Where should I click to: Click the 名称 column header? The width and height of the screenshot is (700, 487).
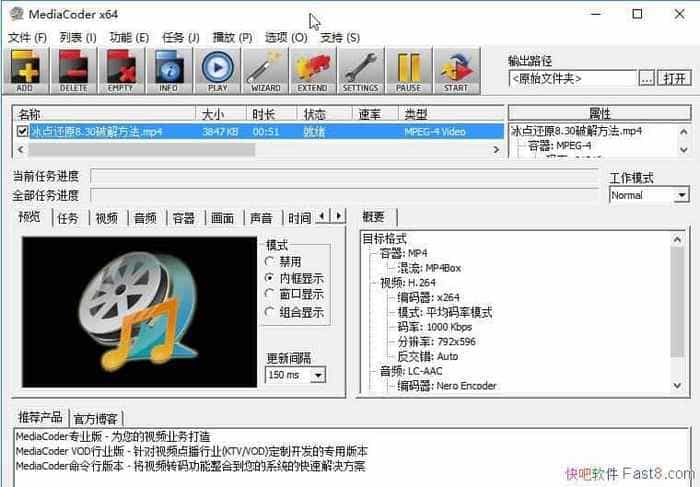pos(104,114)
